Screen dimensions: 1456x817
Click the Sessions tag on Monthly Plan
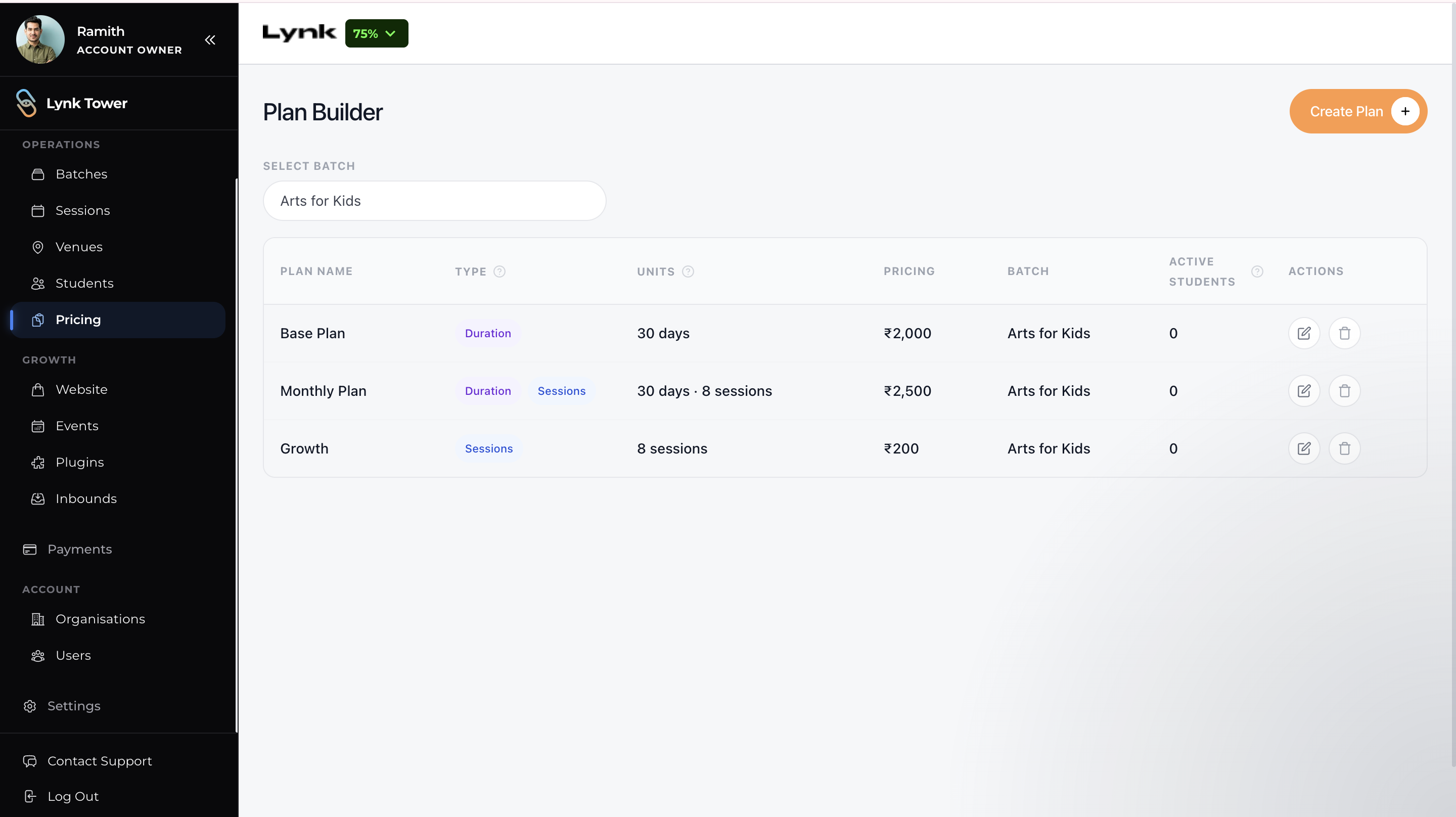[x=561, y=391]
